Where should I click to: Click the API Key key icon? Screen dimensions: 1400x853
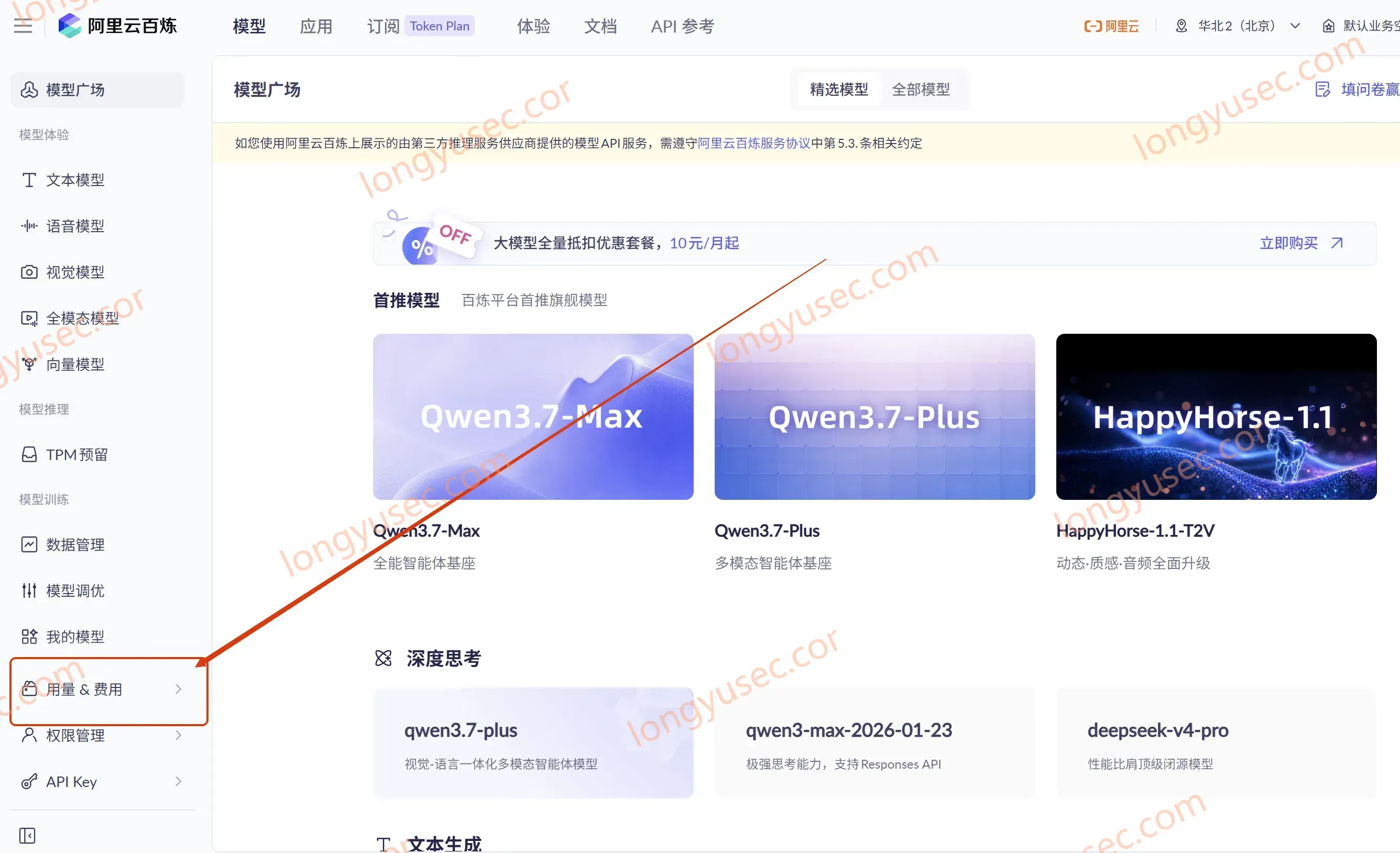click(x=29, y=781)
